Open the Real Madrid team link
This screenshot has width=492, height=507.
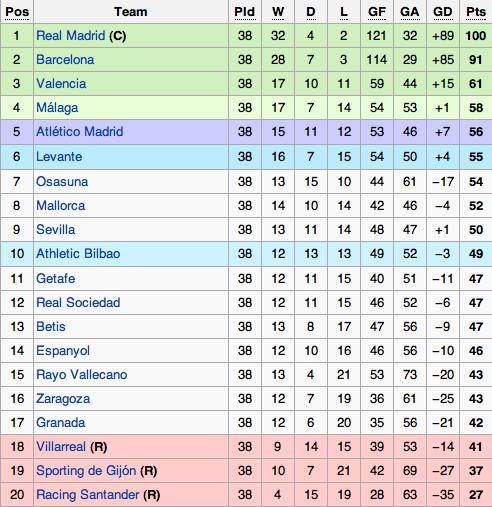[71, 35]
